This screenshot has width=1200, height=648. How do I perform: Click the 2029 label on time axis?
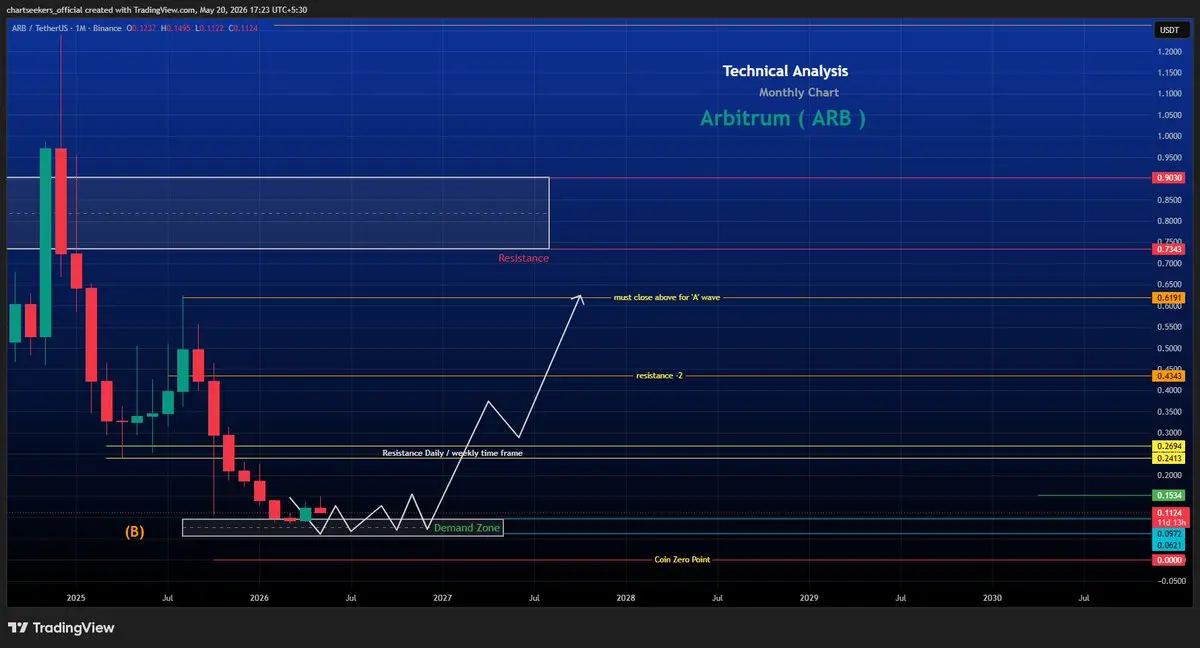point(809,598)
